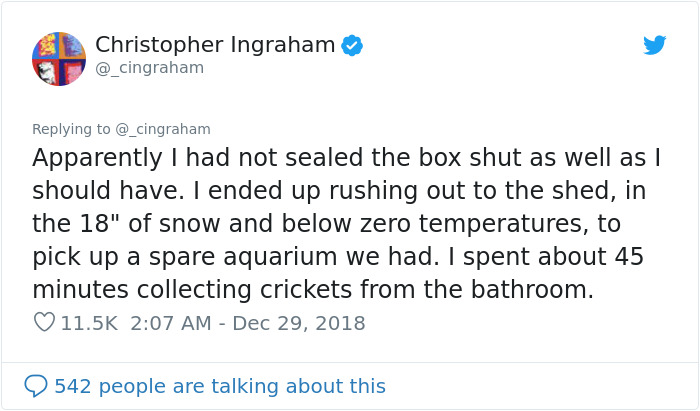Image resolution: width=700 pixels, height=411 pixels.
Task: Click the Dec 29, 2018 date
Action: coord(299,323)
